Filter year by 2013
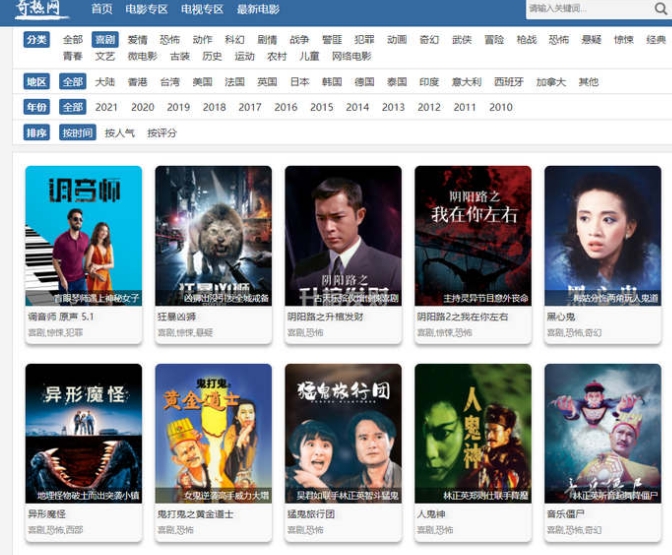672x555 pixels. [x=393, y=107]
